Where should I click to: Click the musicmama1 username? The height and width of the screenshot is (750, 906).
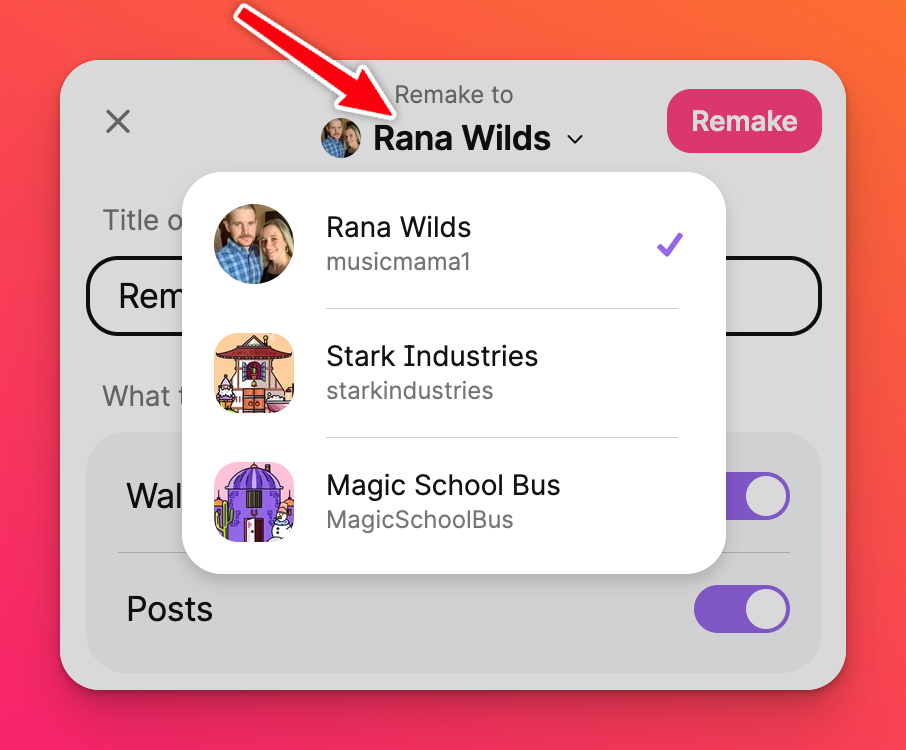pos(399,262)
